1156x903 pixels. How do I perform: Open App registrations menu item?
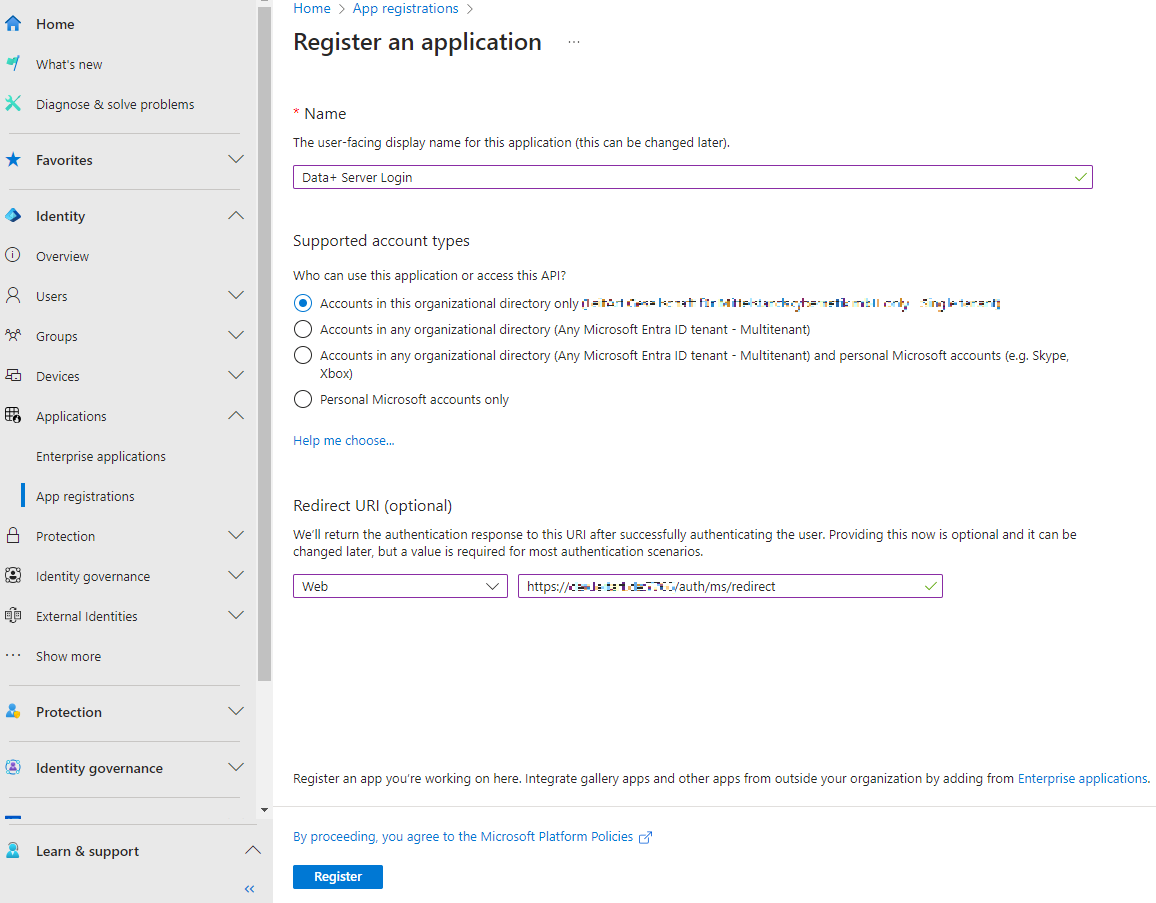tap(86, 496)
